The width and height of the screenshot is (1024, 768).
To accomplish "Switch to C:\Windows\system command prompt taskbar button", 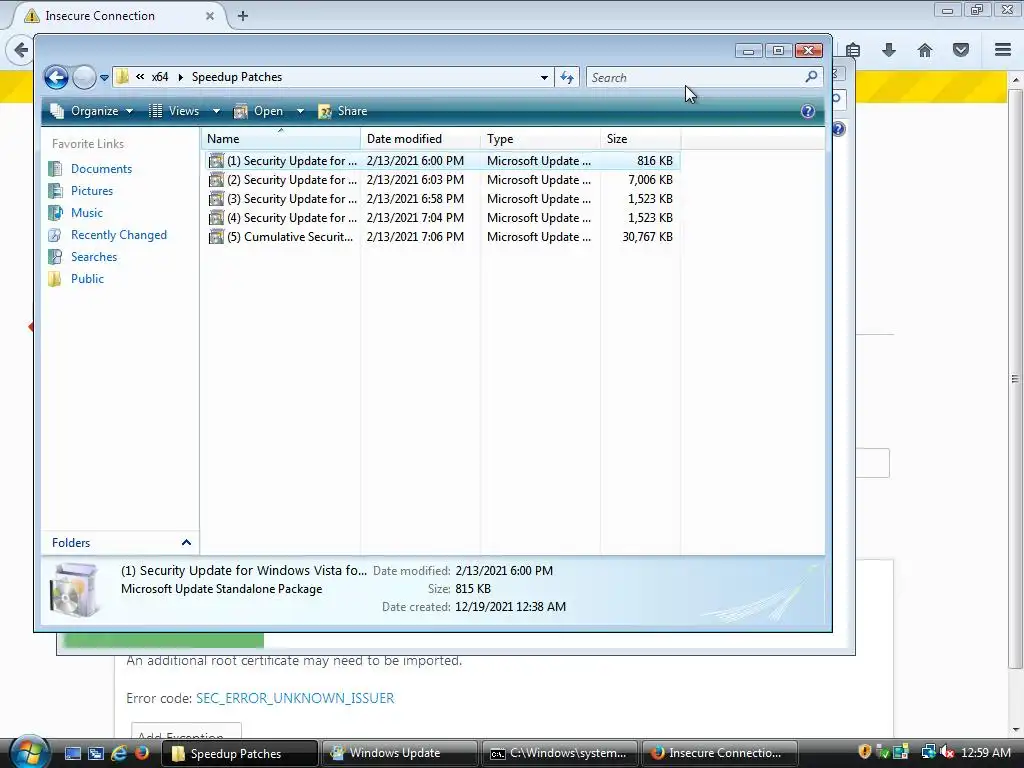I will [559, 753].
